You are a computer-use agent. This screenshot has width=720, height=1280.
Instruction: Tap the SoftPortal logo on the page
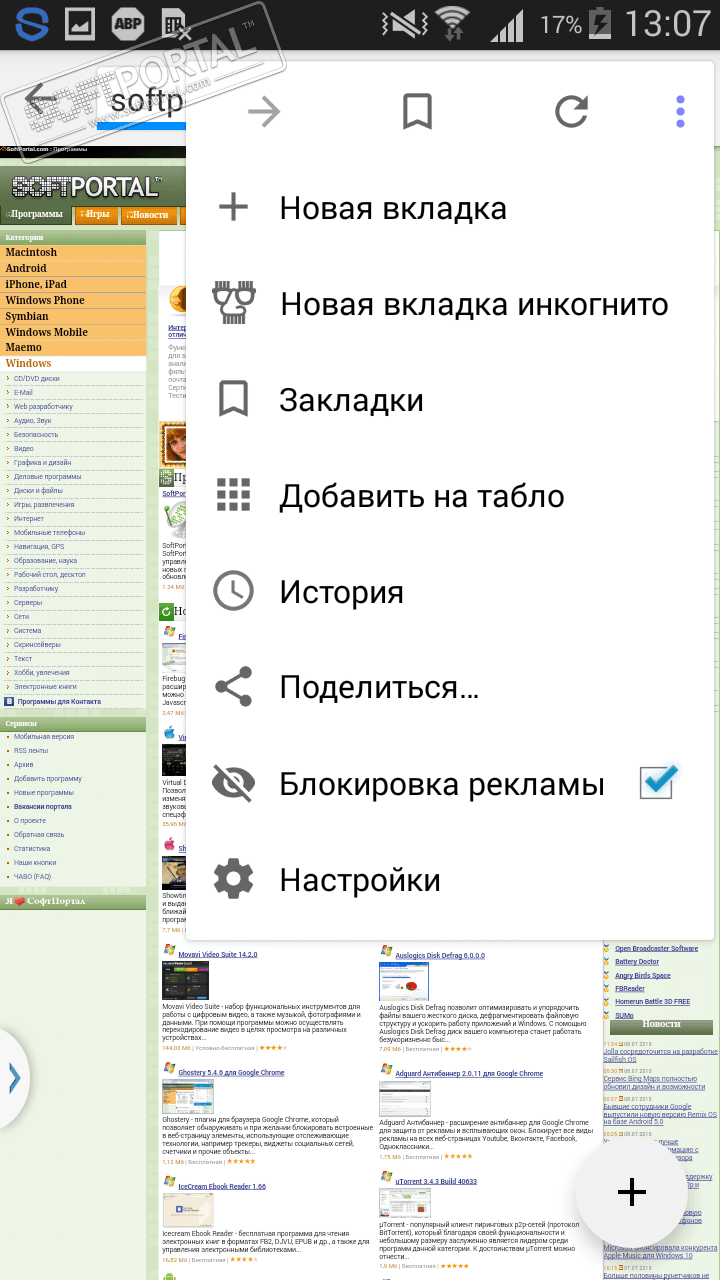point(87,187)
